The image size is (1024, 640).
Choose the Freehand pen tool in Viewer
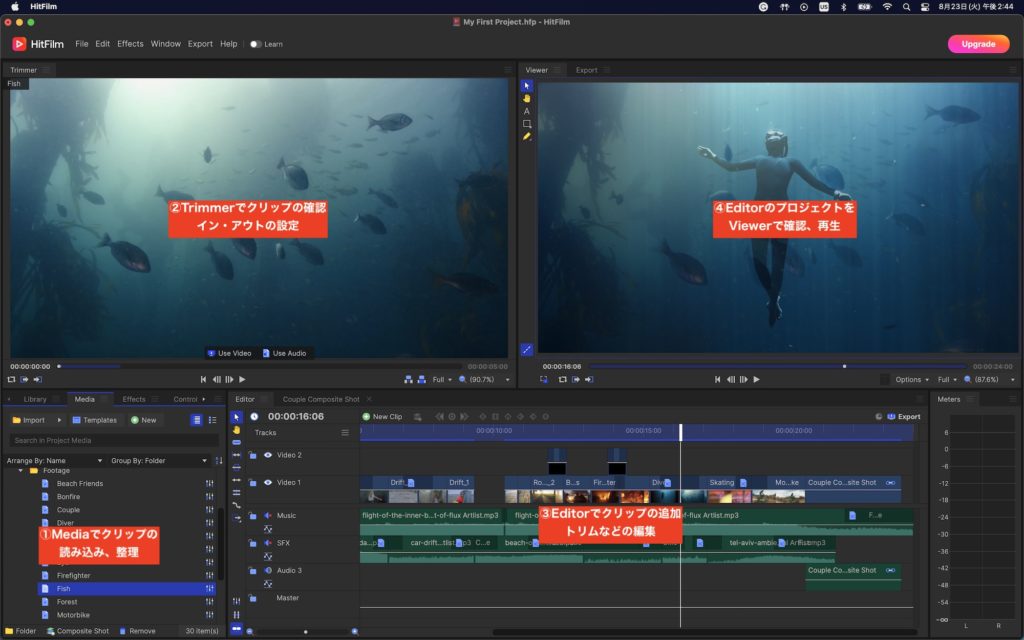527,137
